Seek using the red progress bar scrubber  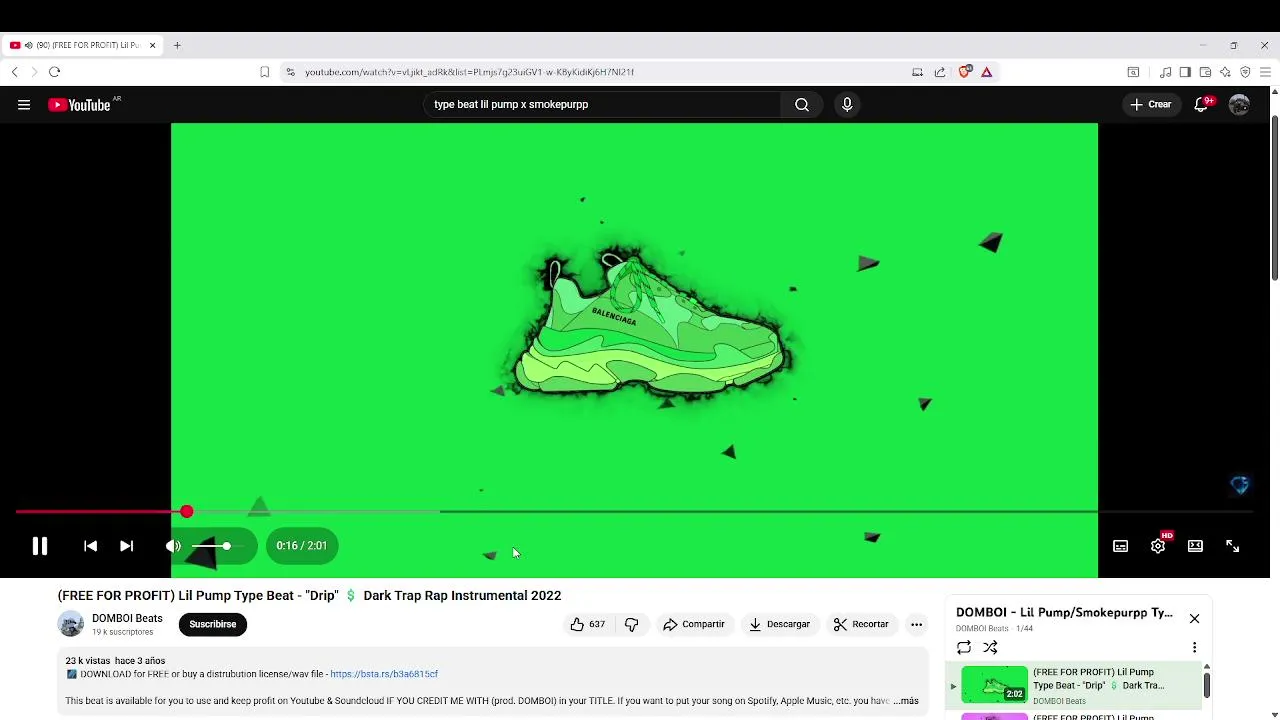click(x=186, y=512)
